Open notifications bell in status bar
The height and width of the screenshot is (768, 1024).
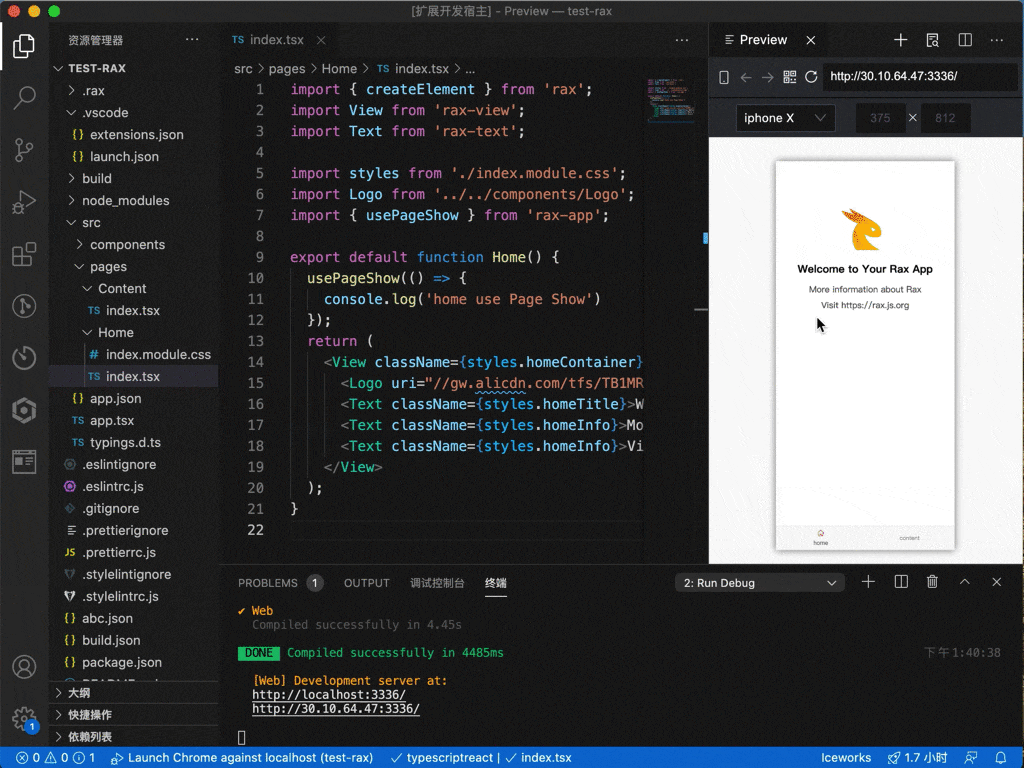coord(1000,758)
